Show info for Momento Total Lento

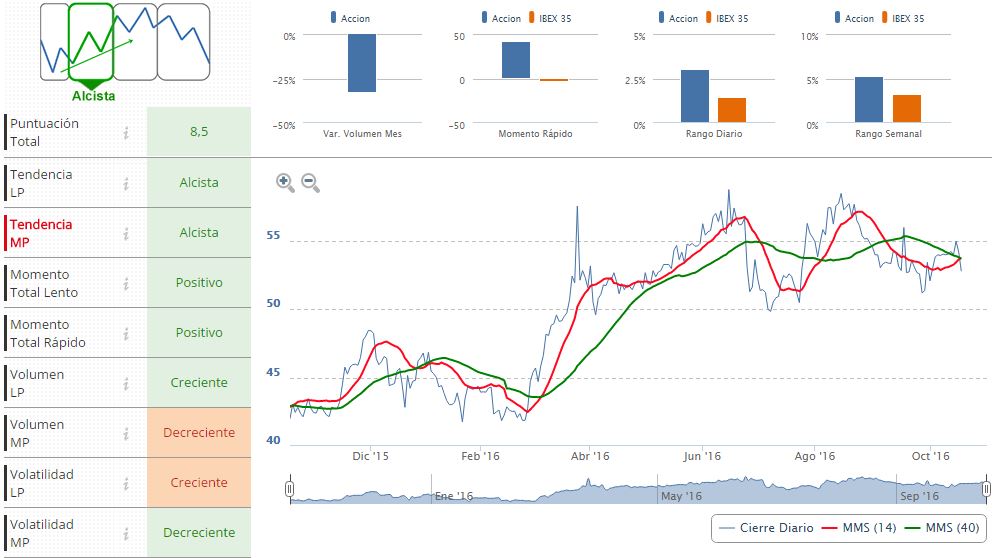126,283
